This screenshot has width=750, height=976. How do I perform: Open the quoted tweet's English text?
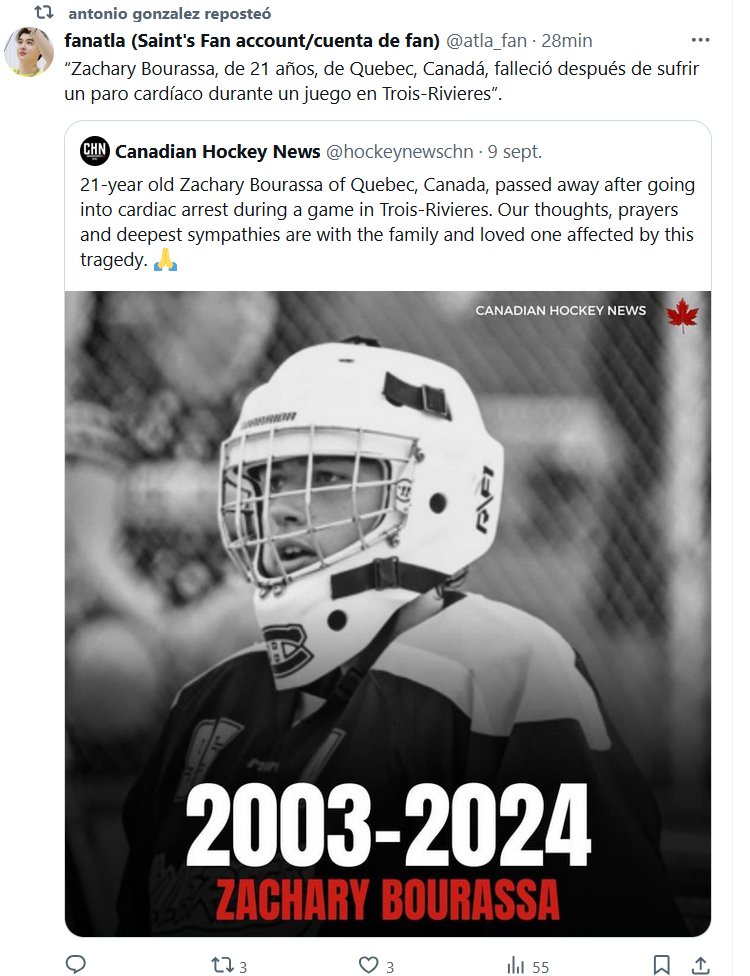coord(388,223)
